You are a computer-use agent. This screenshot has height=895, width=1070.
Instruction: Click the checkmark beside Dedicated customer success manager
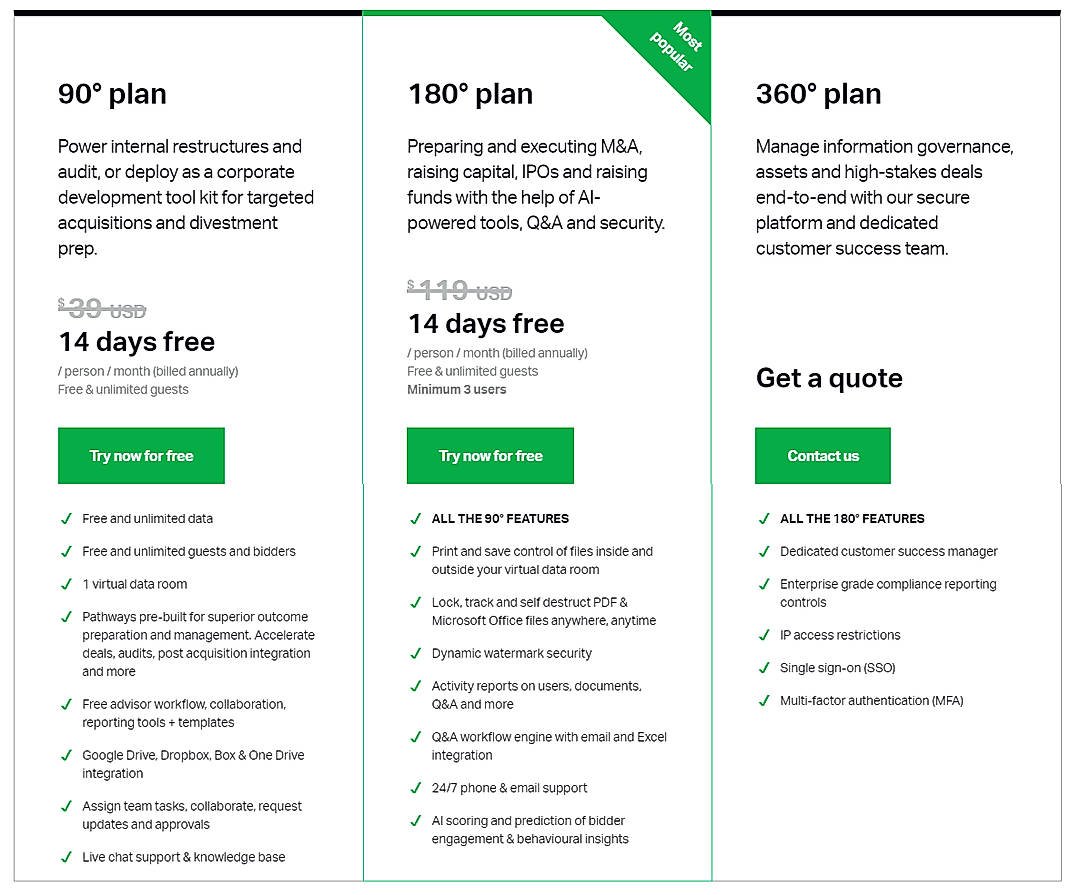click(764, 551)
